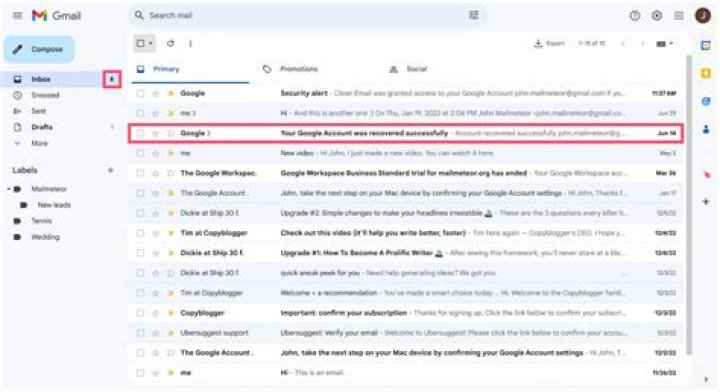Open the Help question mark icon
The height and width of the screenshot is (392, 720).
[635, 16]
